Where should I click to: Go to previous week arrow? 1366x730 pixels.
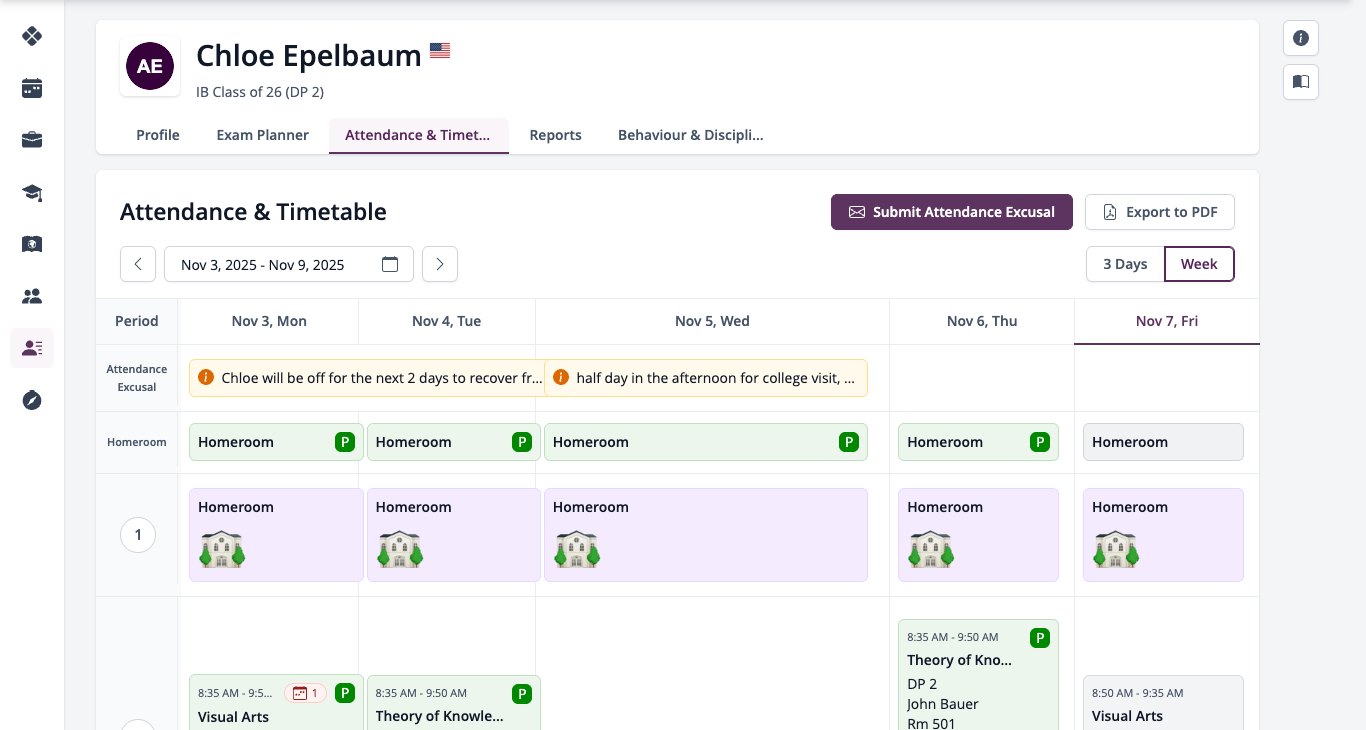coord(138,264)
